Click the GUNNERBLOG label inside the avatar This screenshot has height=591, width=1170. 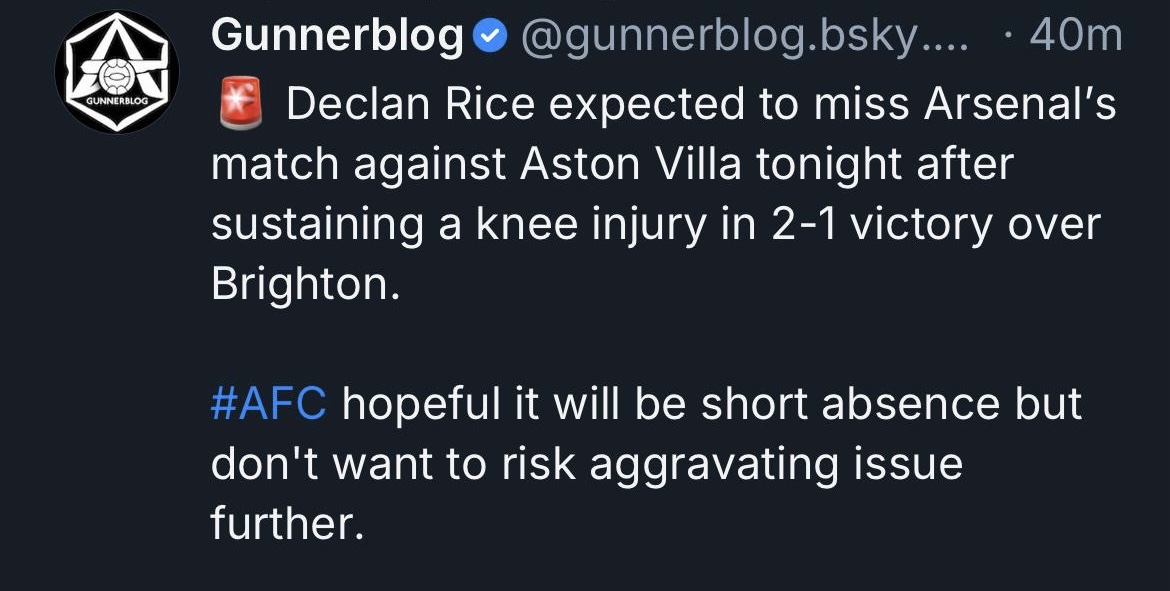117,100
